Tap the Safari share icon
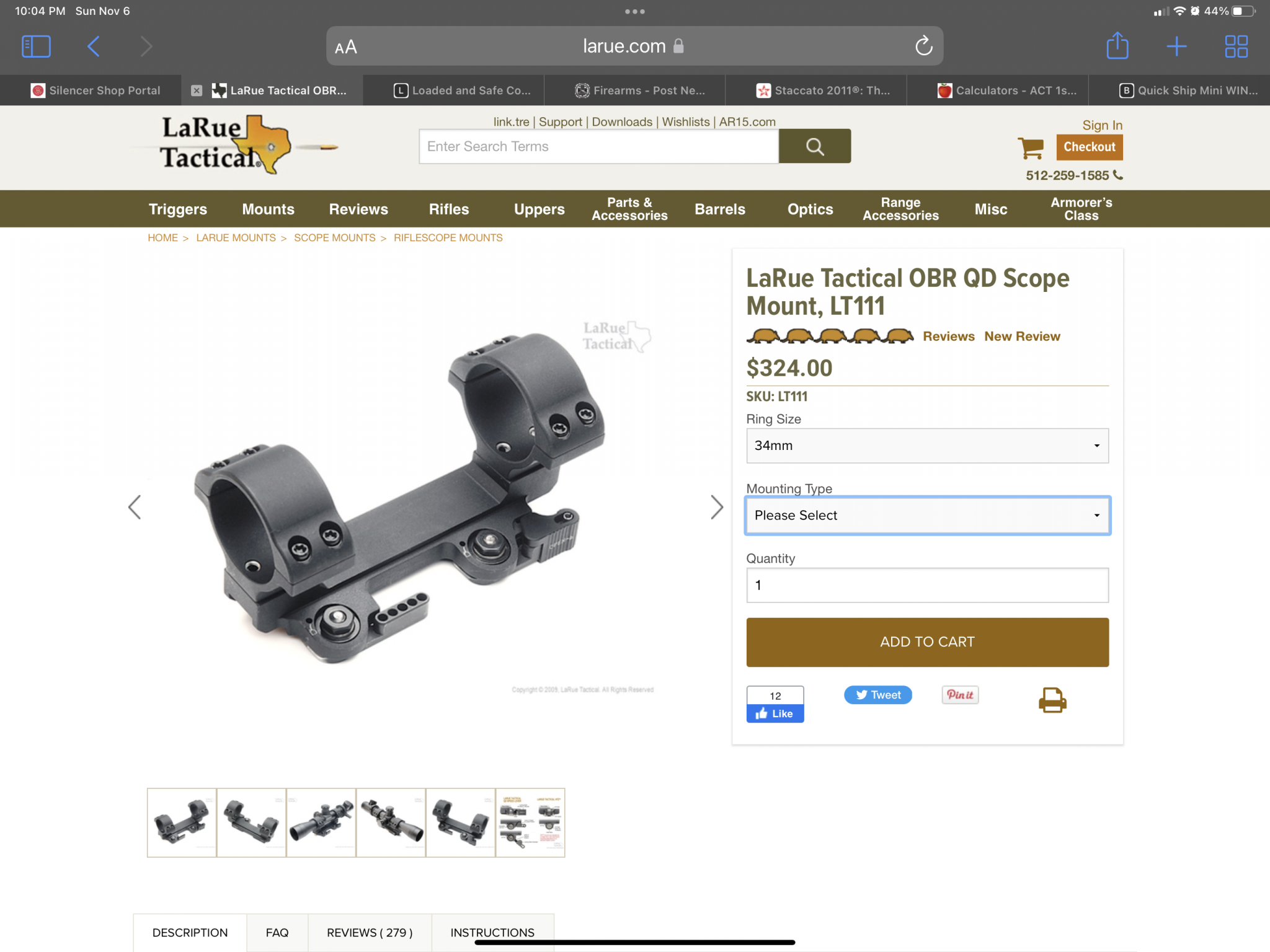The height and width of the screenshot is (952, 1270). pyautogui.click(x=1117, y=46)
